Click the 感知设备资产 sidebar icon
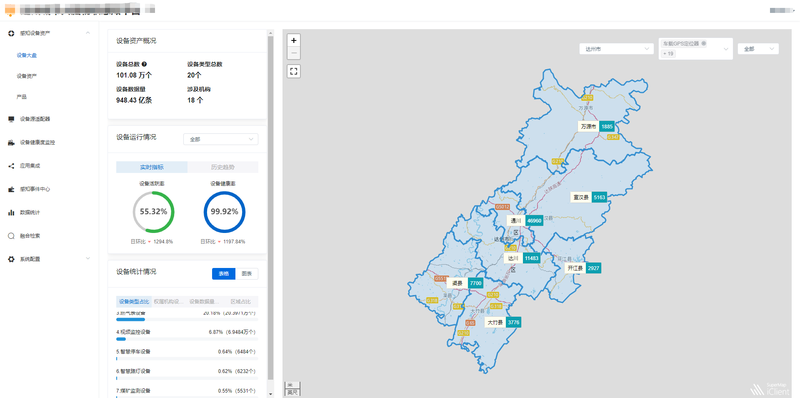The image size is (800, 398). [x=11, y=33]
